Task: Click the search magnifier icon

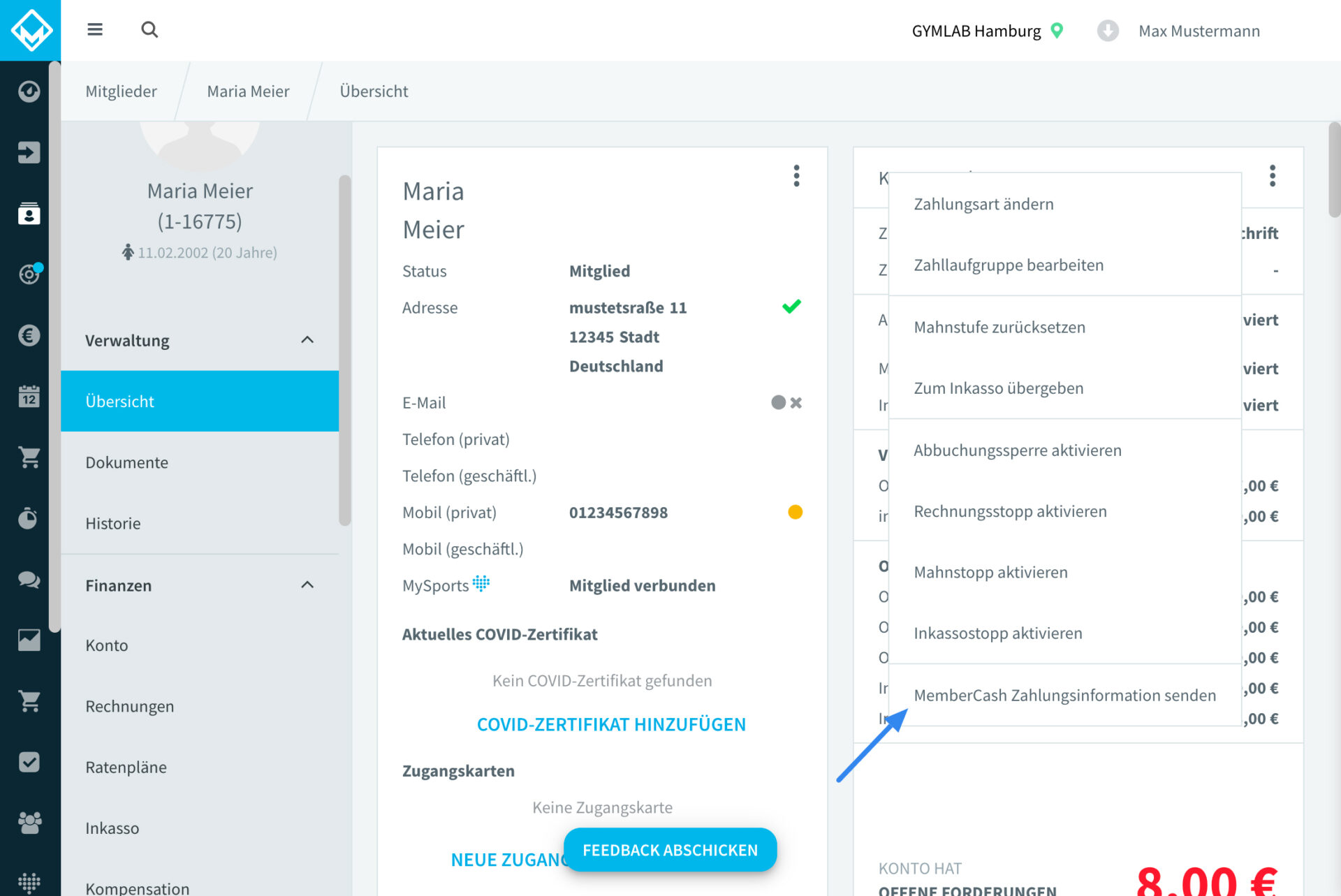Action: pyautogui.click(x=149, y=29)
